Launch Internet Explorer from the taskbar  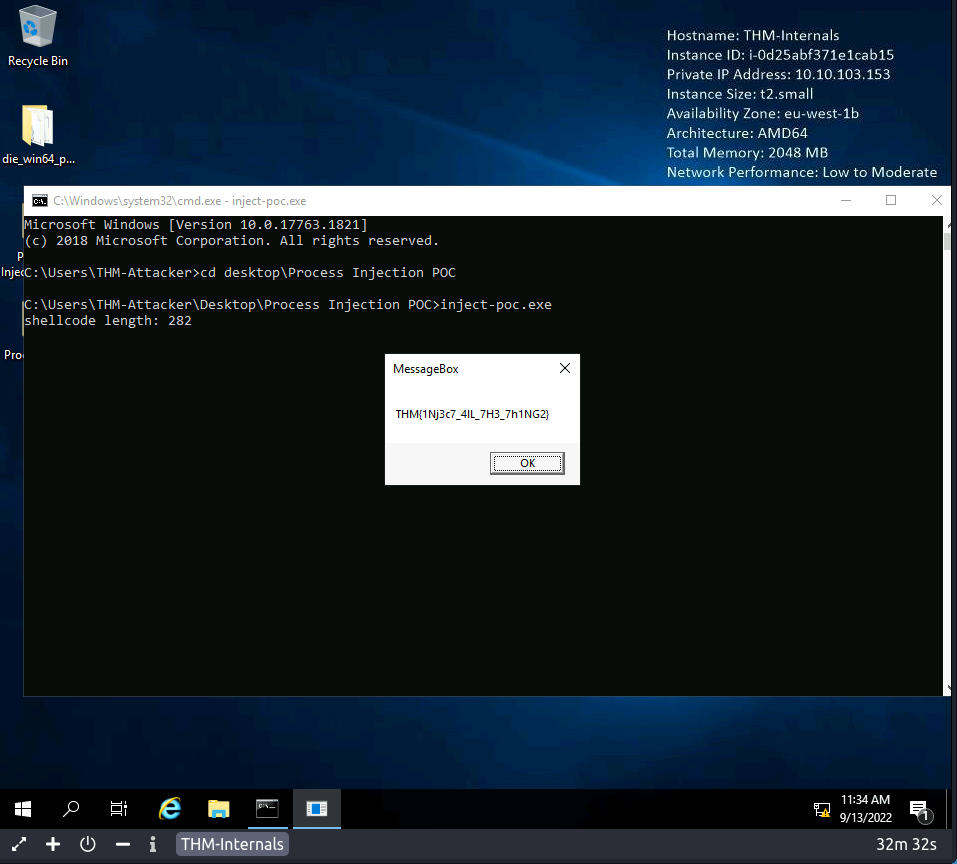[170, 809]
